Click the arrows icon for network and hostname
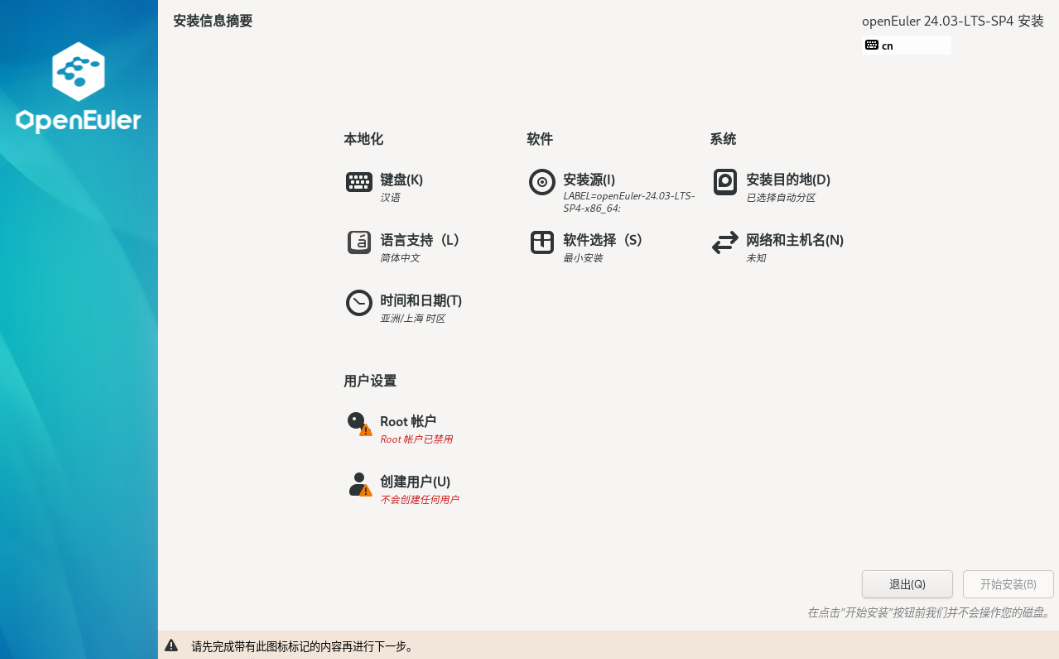 point(725,242)
